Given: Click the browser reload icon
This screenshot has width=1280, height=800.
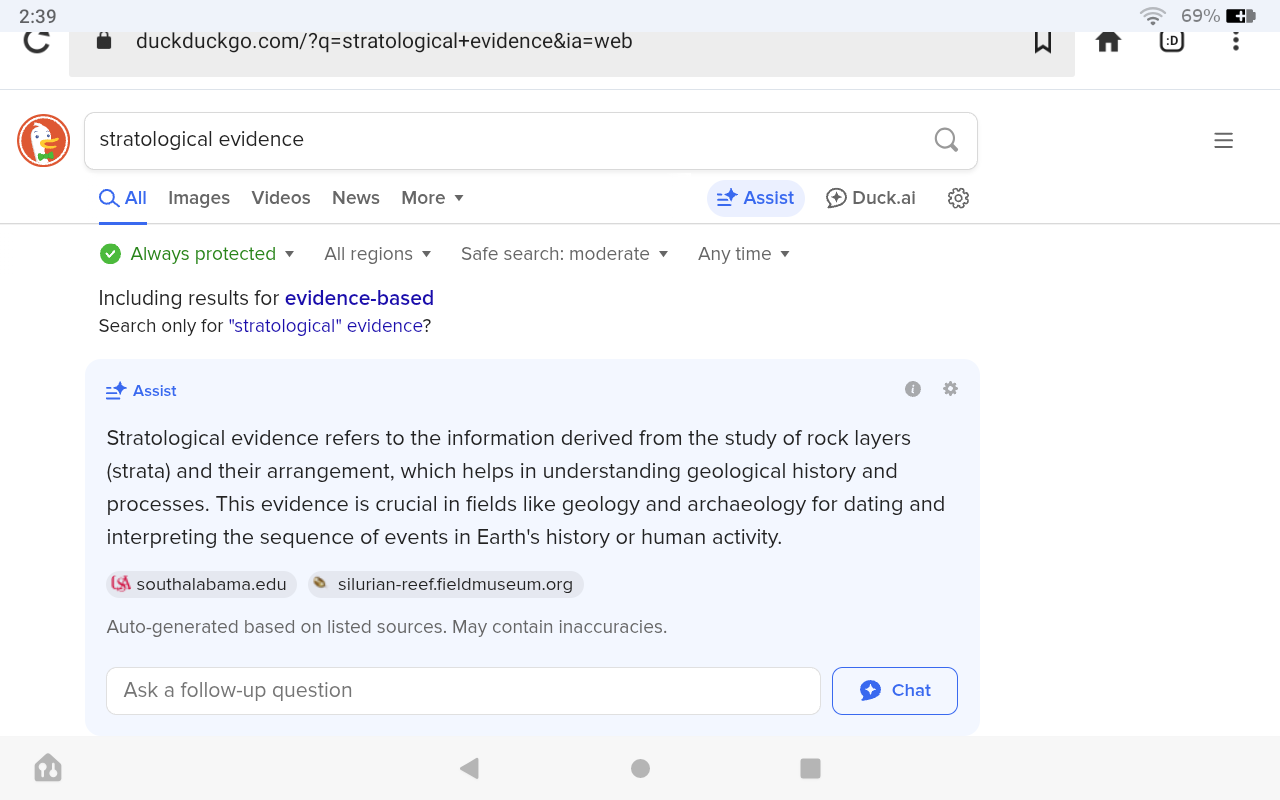Looking at the screenshot, I should click(x=37, y=42).
